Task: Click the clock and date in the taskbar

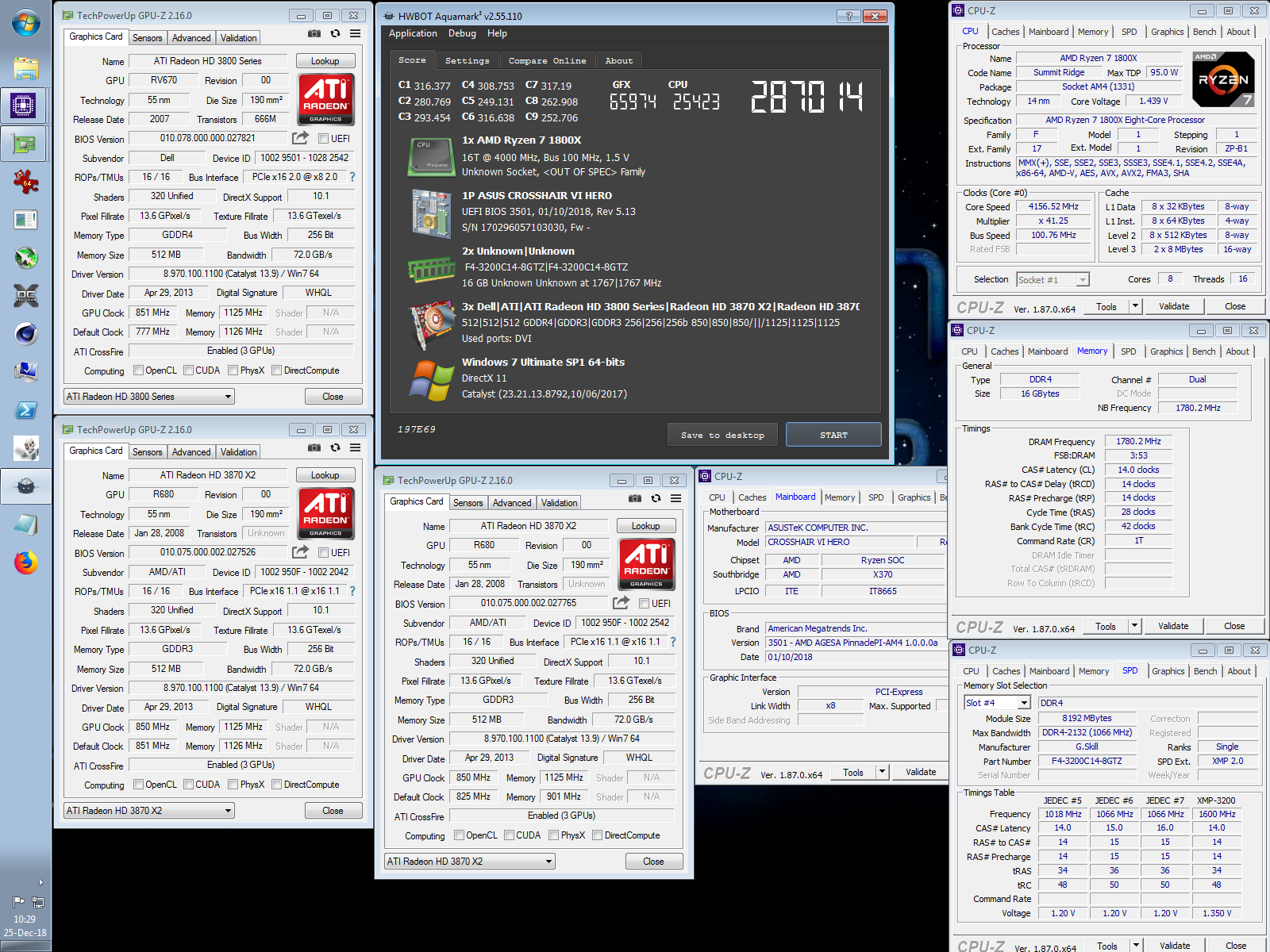Action: point(25,926)
